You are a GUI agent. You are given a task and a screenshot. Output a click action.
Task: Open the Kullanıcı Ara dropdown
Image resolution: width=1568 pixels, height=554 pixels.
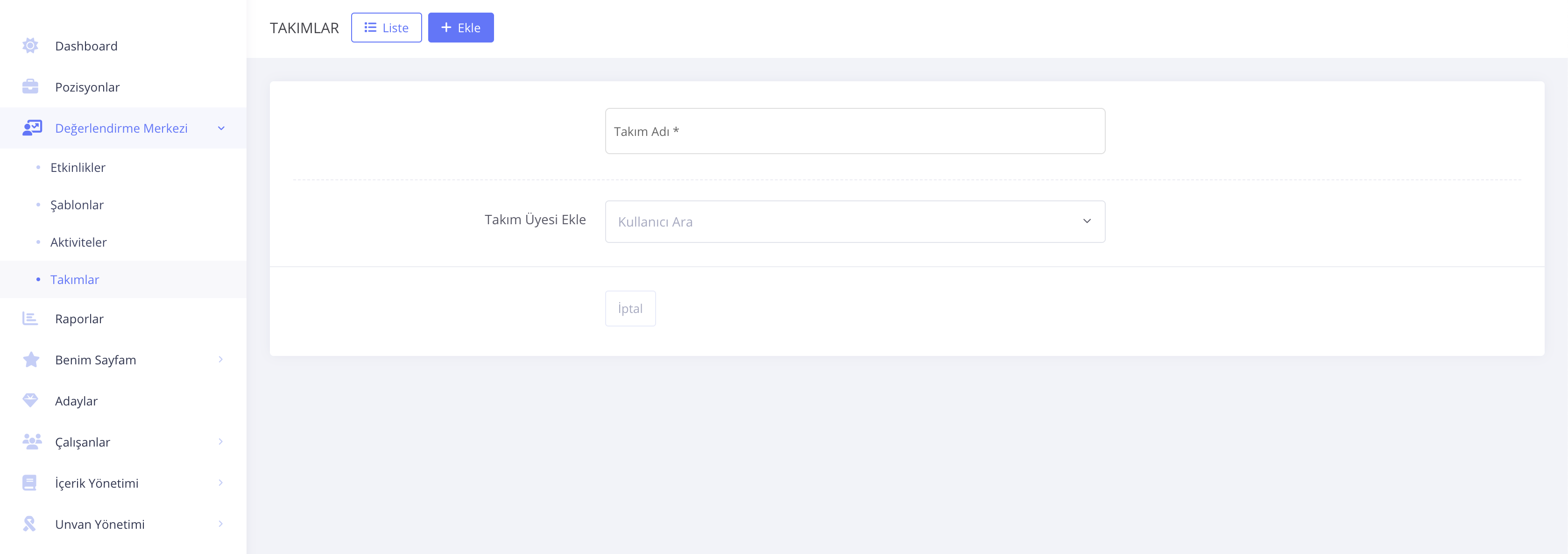click(855, 221)
